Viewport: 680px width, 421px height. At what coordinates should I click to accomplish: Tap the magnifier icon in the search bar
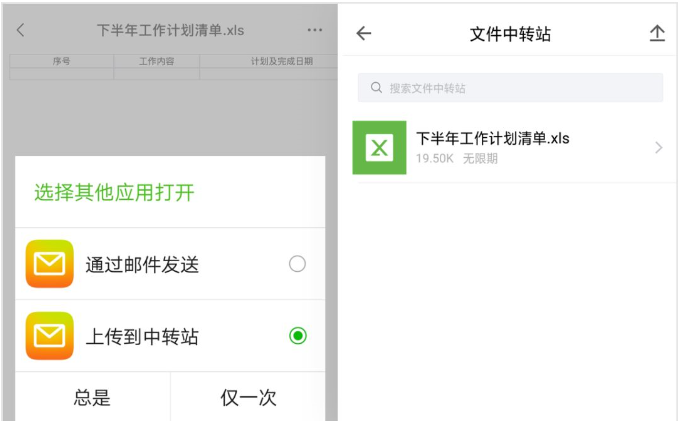point(377,88)
